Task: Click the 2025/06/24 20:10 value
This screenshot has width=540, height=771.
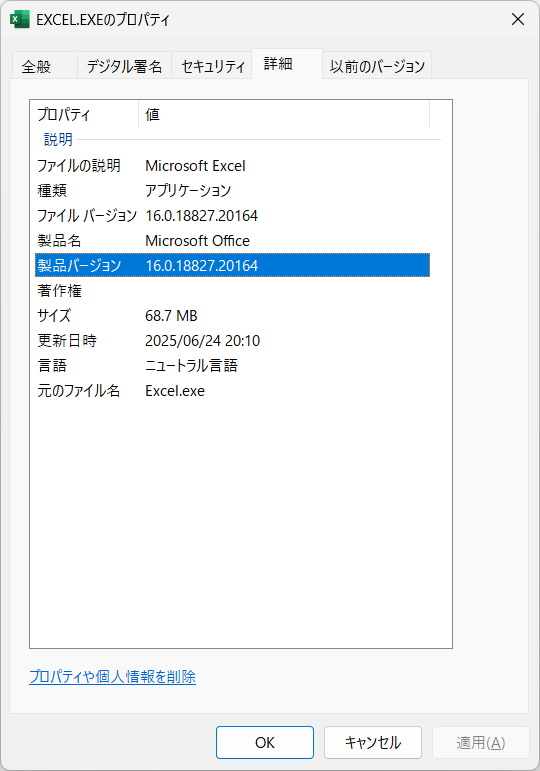Action: point(203,341)
